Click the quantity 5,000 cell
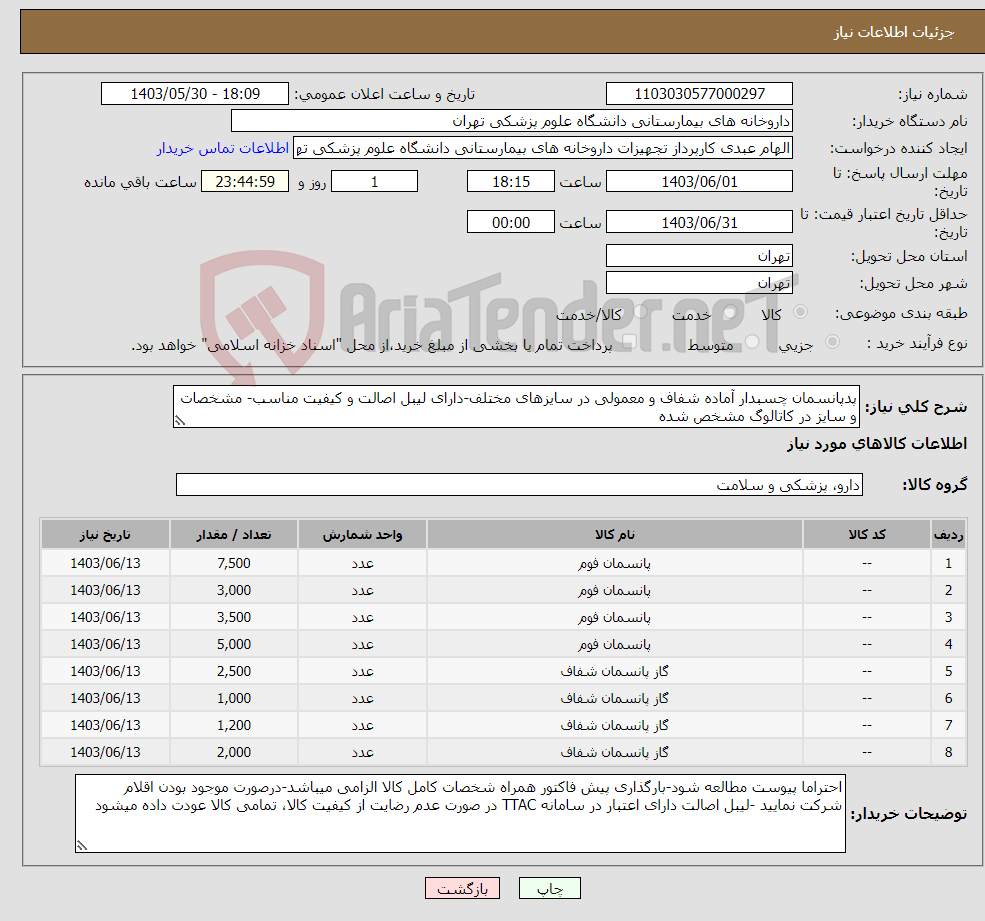This screenshot has height=921, width=985. tap(234, 645)
